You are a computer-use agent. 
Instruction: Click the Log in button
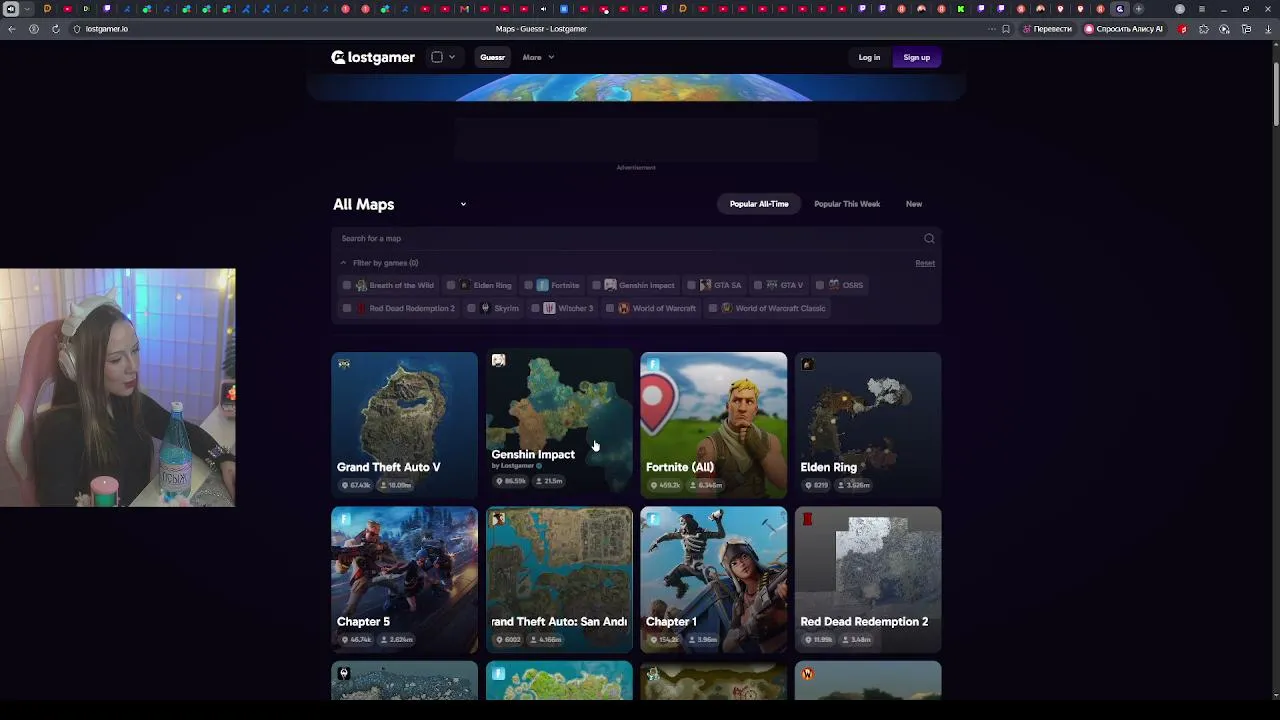(869, 57)
